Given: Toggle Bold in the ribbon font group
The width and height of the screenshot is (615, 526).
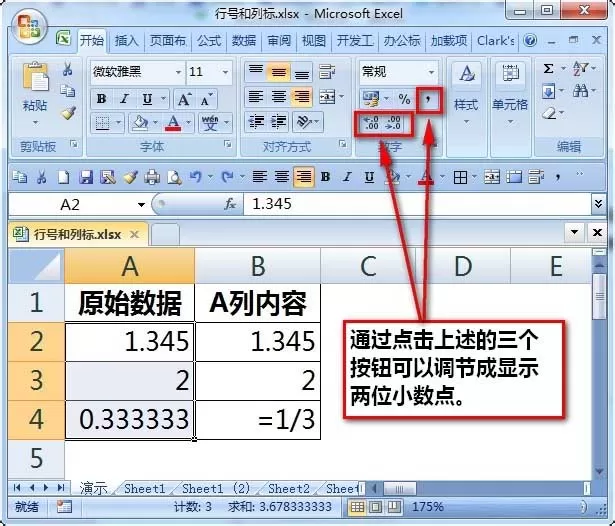Looking at the screenshot, I should click(x=102, y=99).
